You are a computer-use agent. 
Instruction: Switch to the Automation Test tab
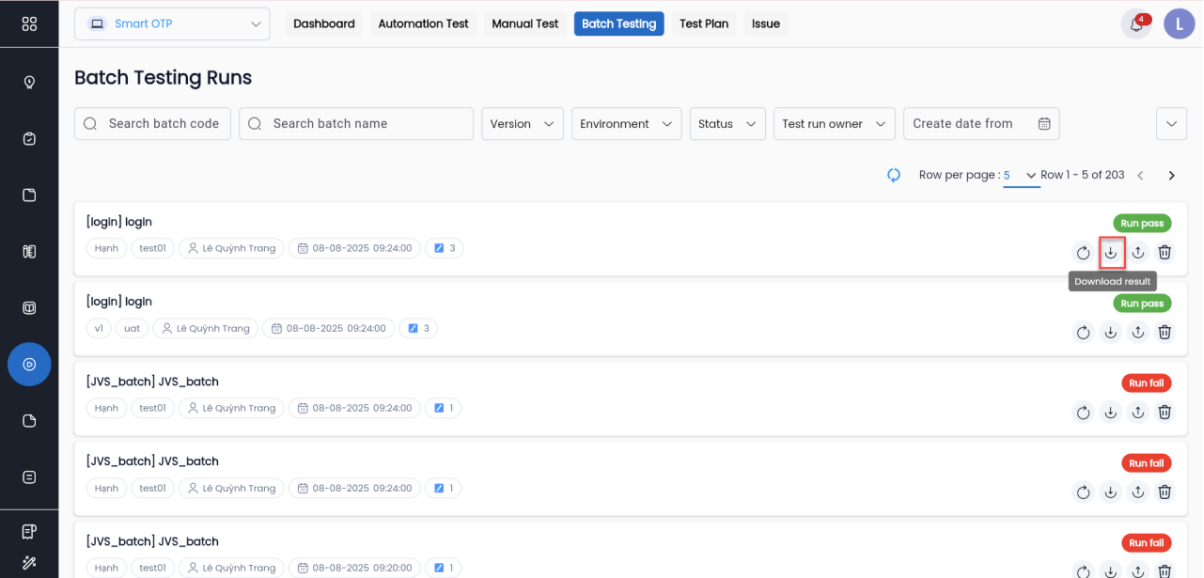click(x=423, y=24)
